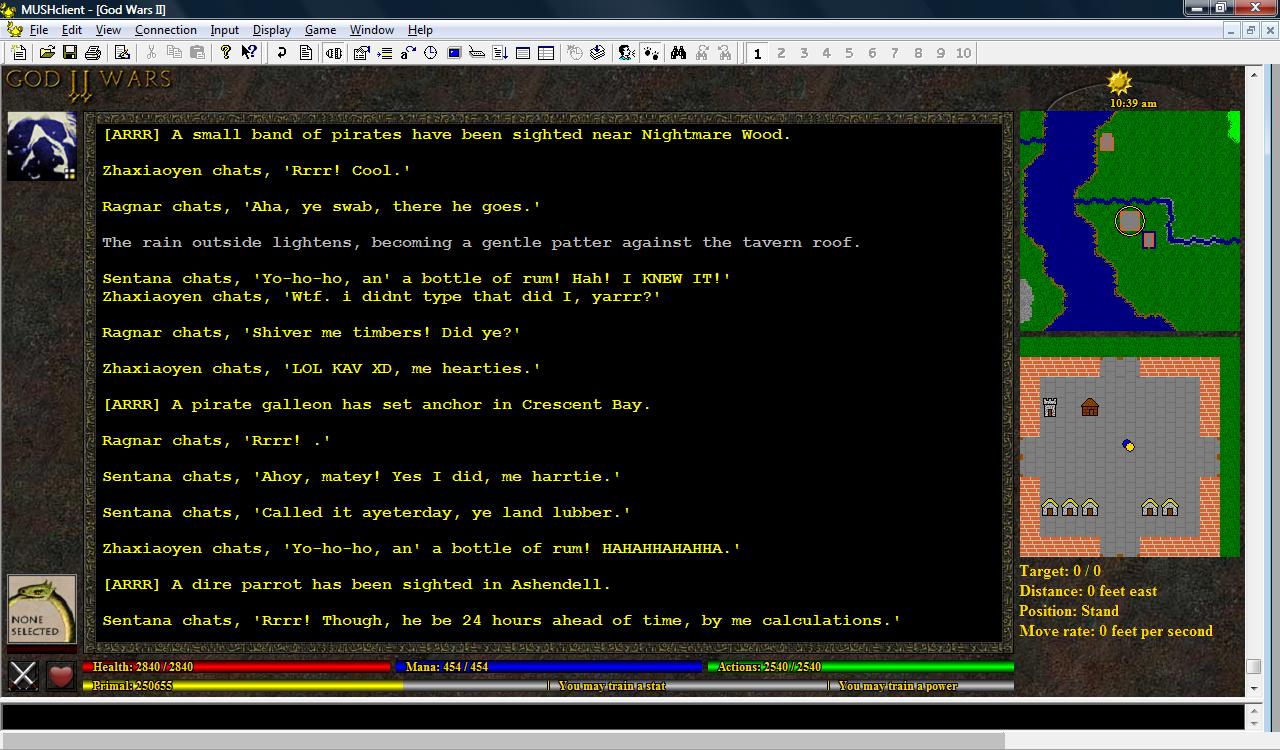Click the text document page toolbar icon
1280x750 pixels.
click(x=306, y=53)
